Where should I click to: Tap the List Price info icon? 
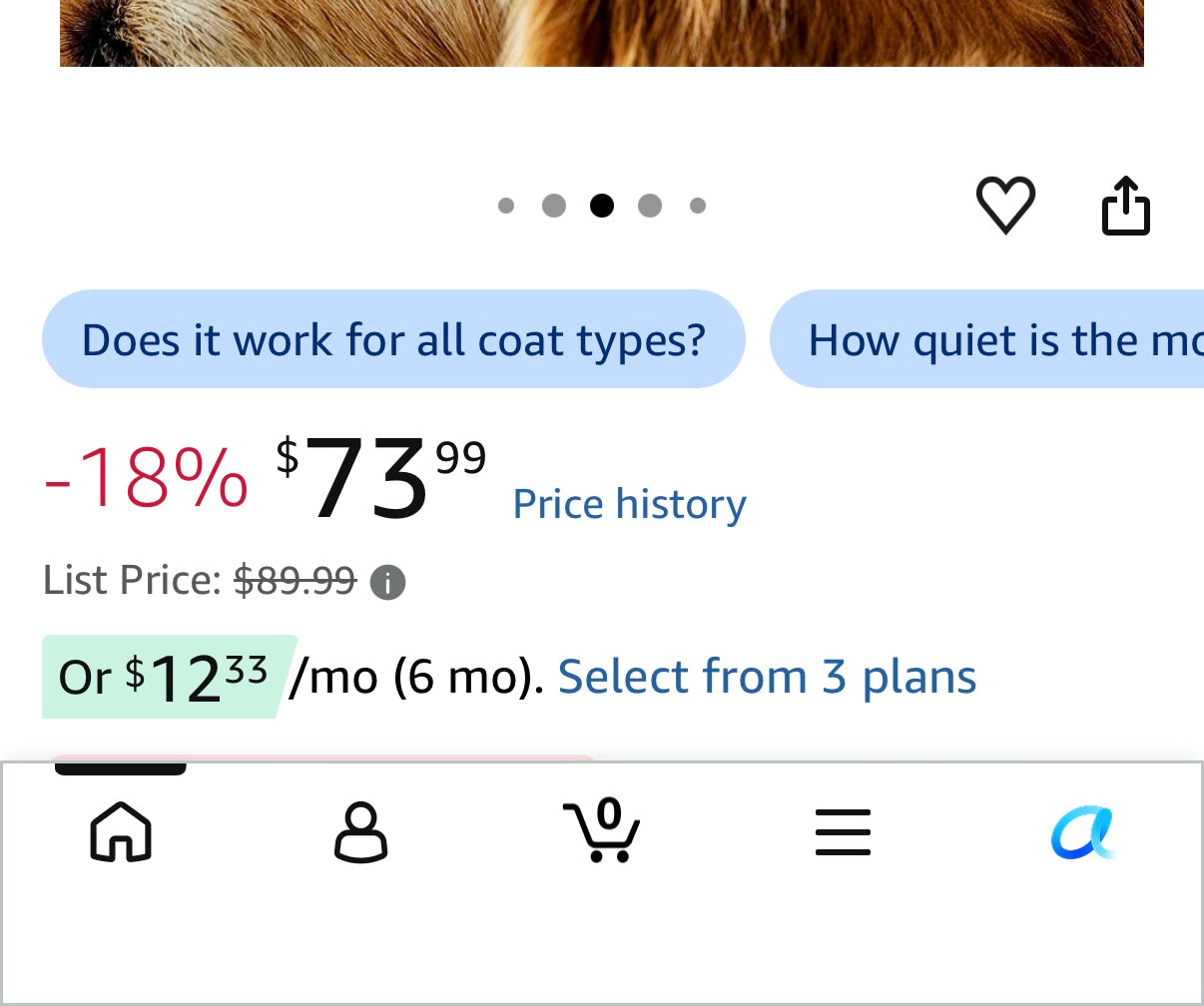tap(387, 582)
